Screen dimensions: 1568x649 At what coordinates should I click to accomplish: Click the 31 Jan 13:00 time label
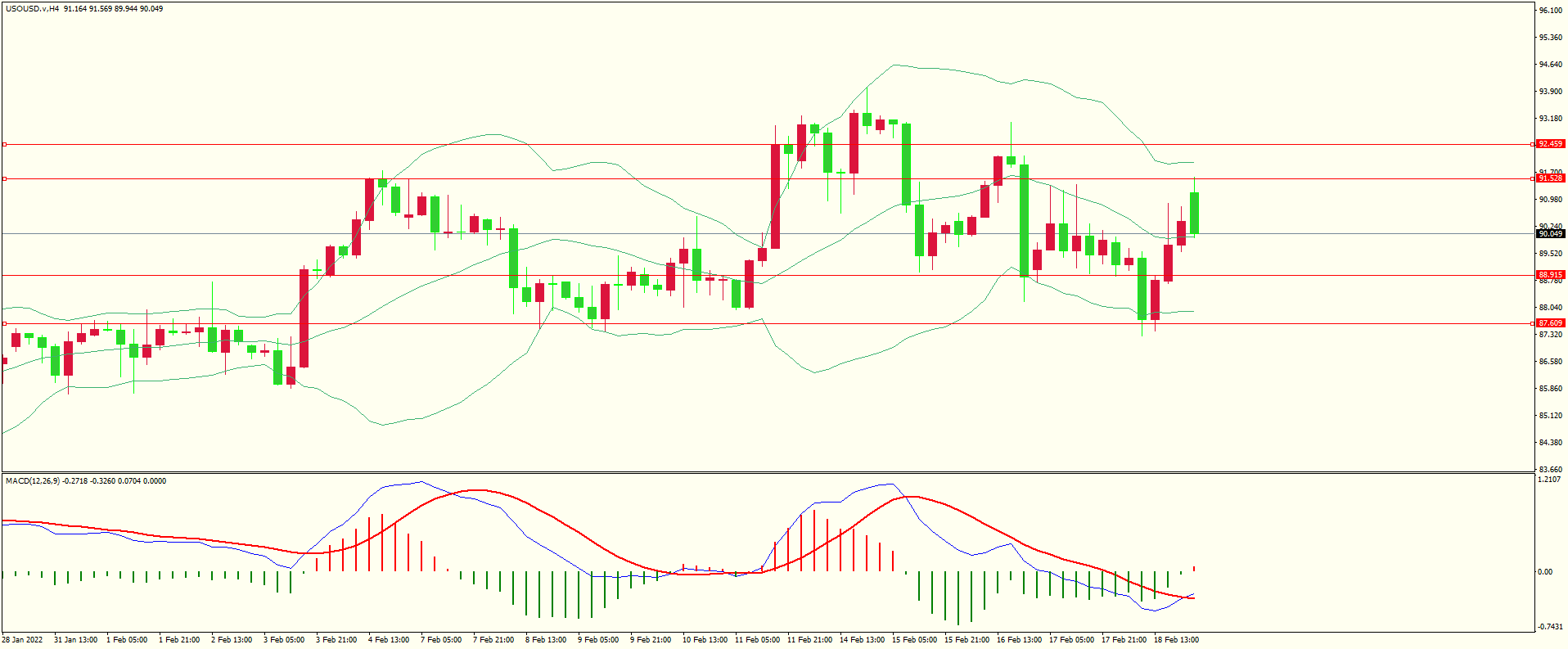tap(75, 640)
